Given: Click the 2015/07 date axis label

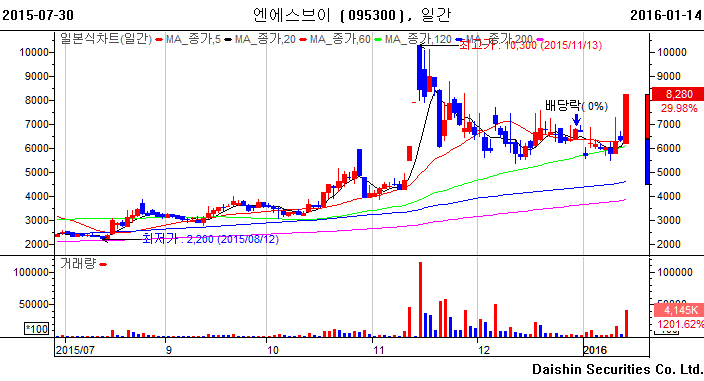Looking at the screenshot, I should coord(75,350).
